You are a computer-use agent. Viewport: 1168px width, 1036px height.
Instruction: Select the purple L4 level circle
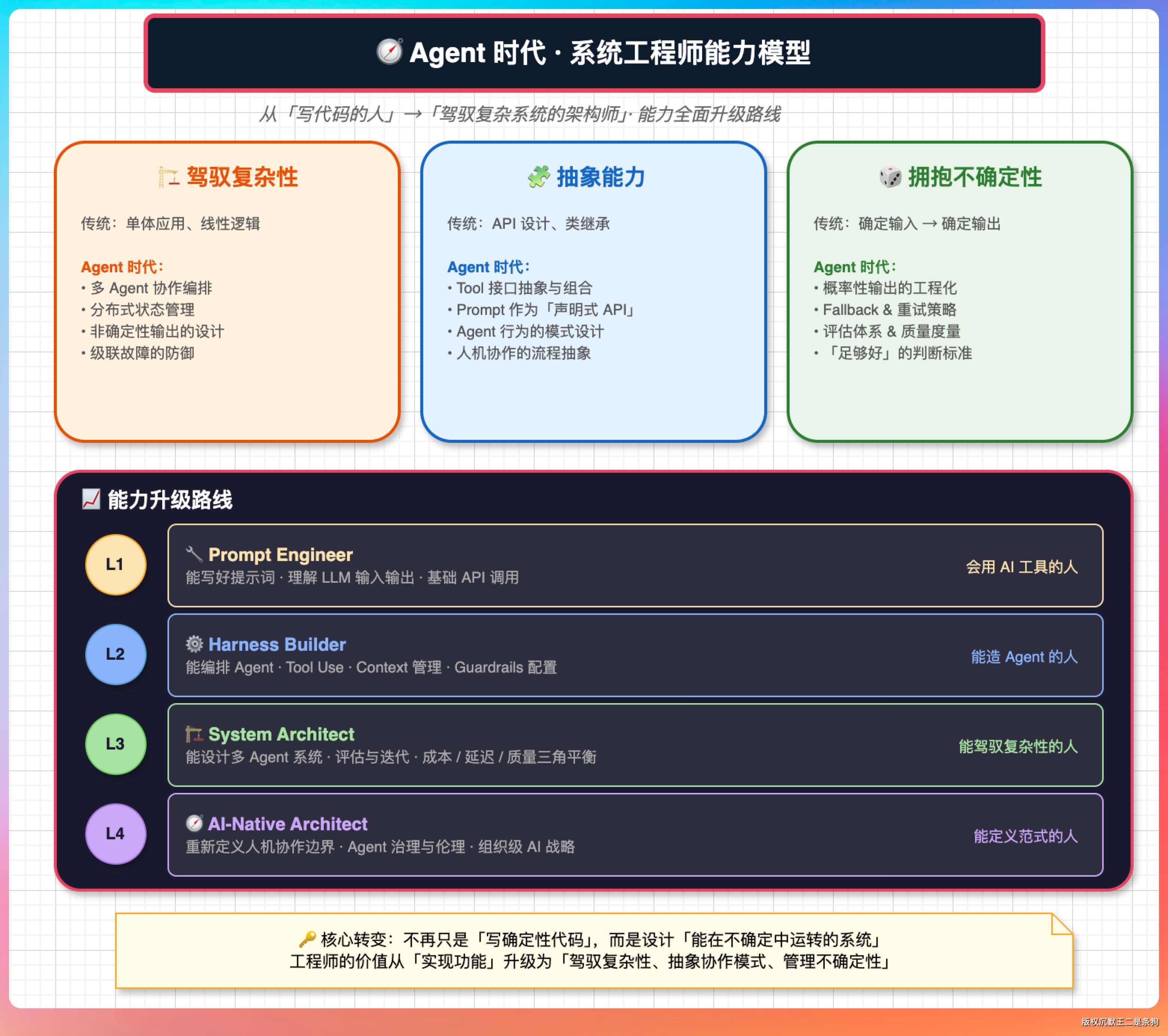116,834
